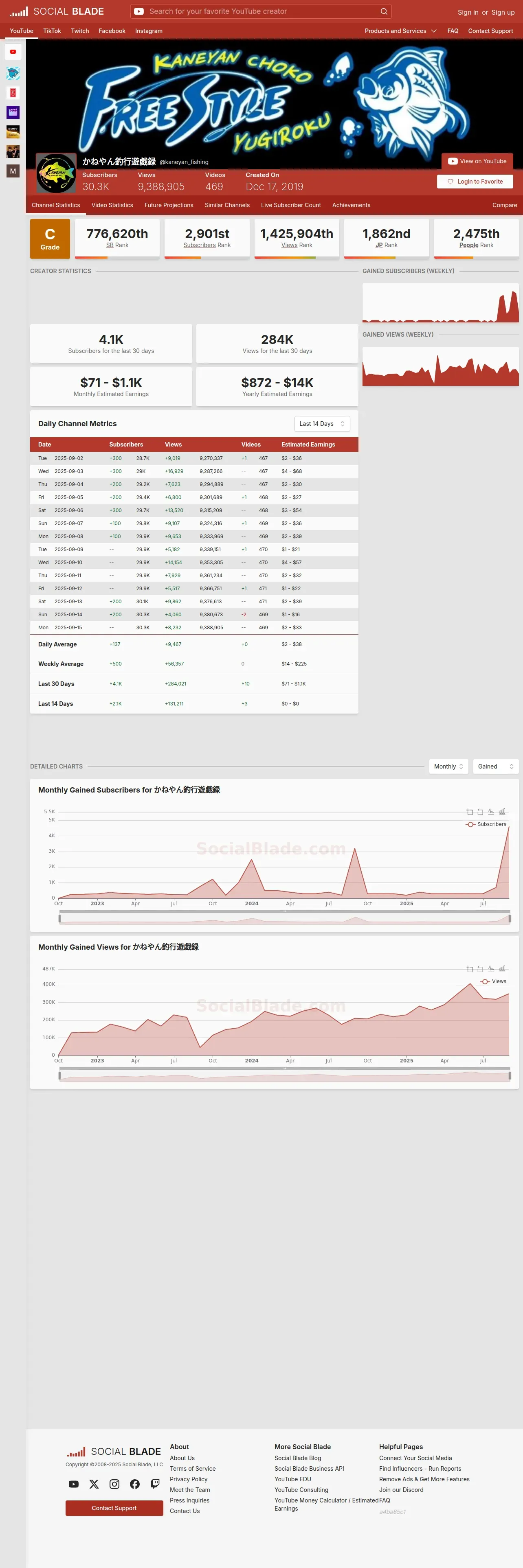Click the Social Blade logo in the header

(x=57, y=11)
